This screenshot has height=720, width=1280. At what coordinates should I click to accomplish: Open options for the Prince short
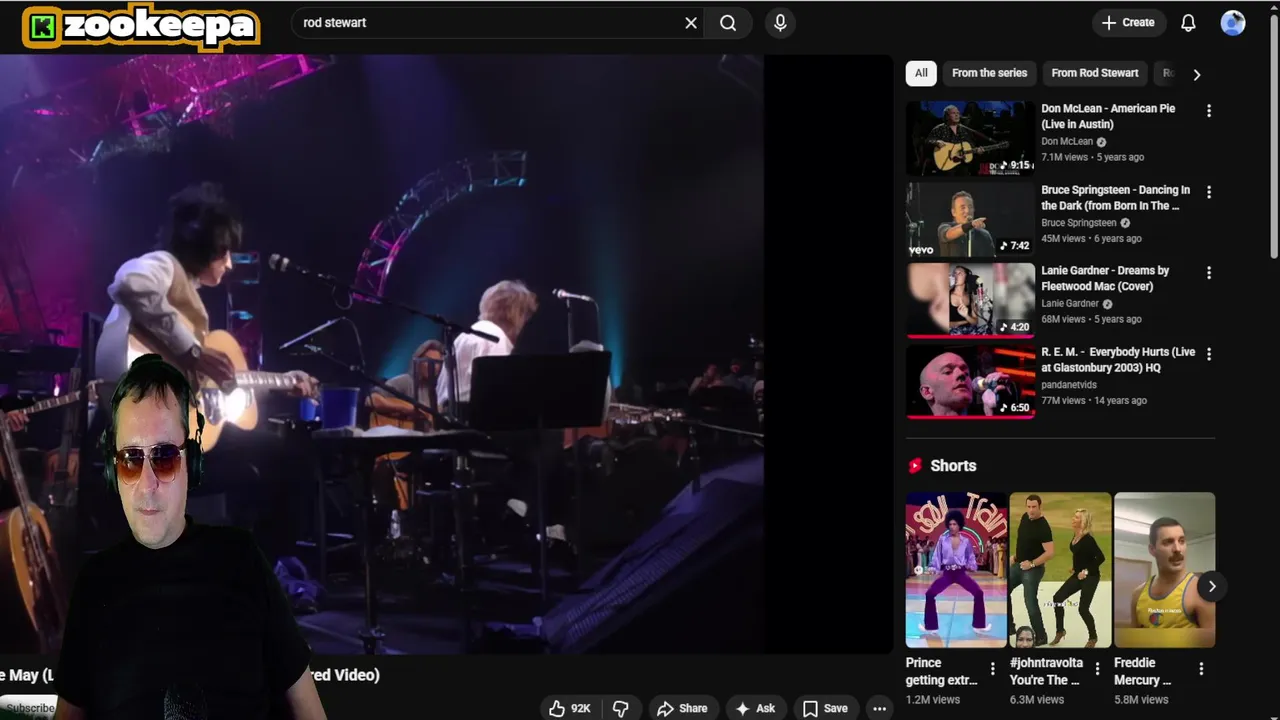point(993,668)
